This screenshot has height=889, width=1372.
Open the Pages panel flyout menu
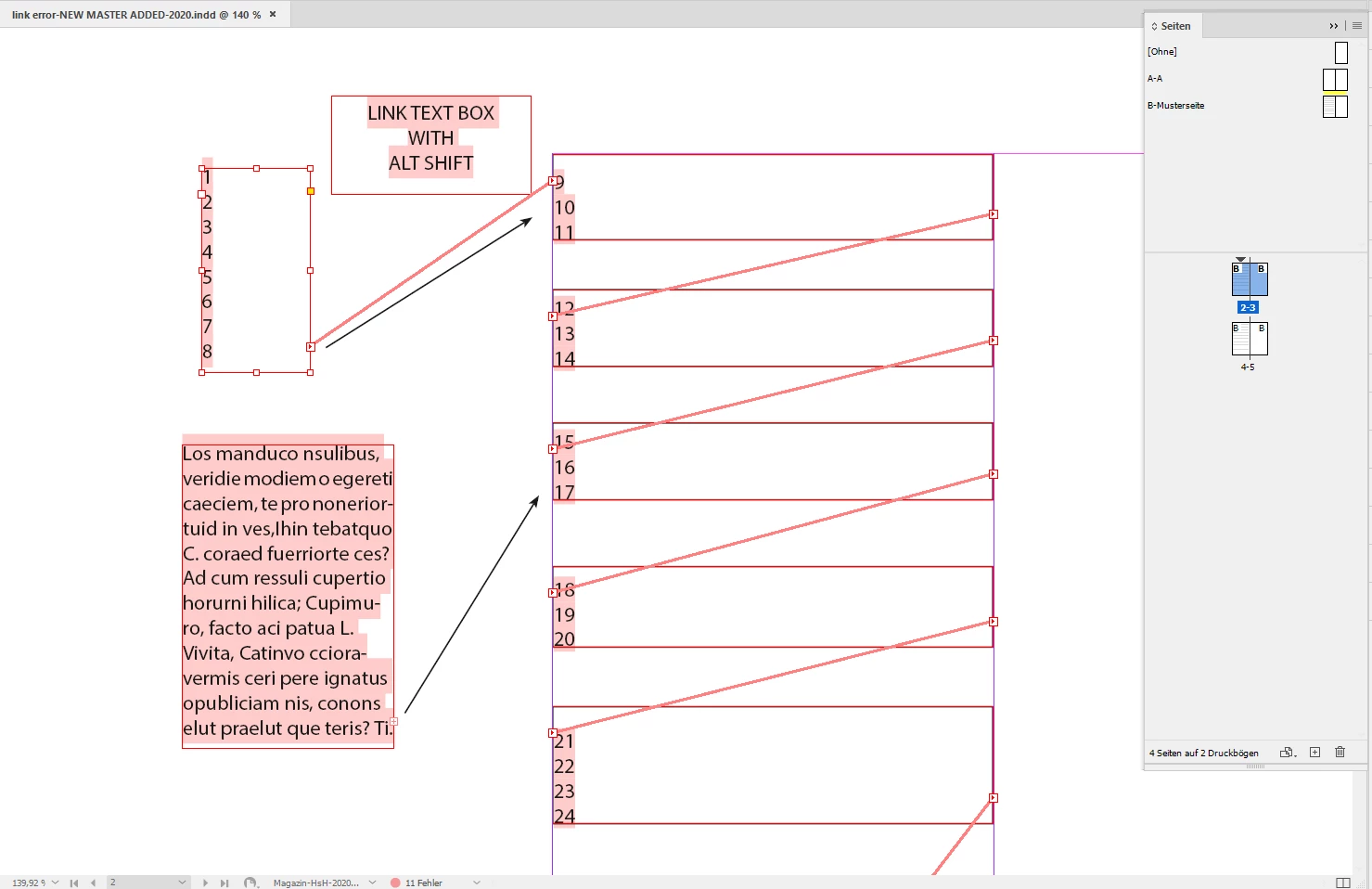click(1357, 26)
